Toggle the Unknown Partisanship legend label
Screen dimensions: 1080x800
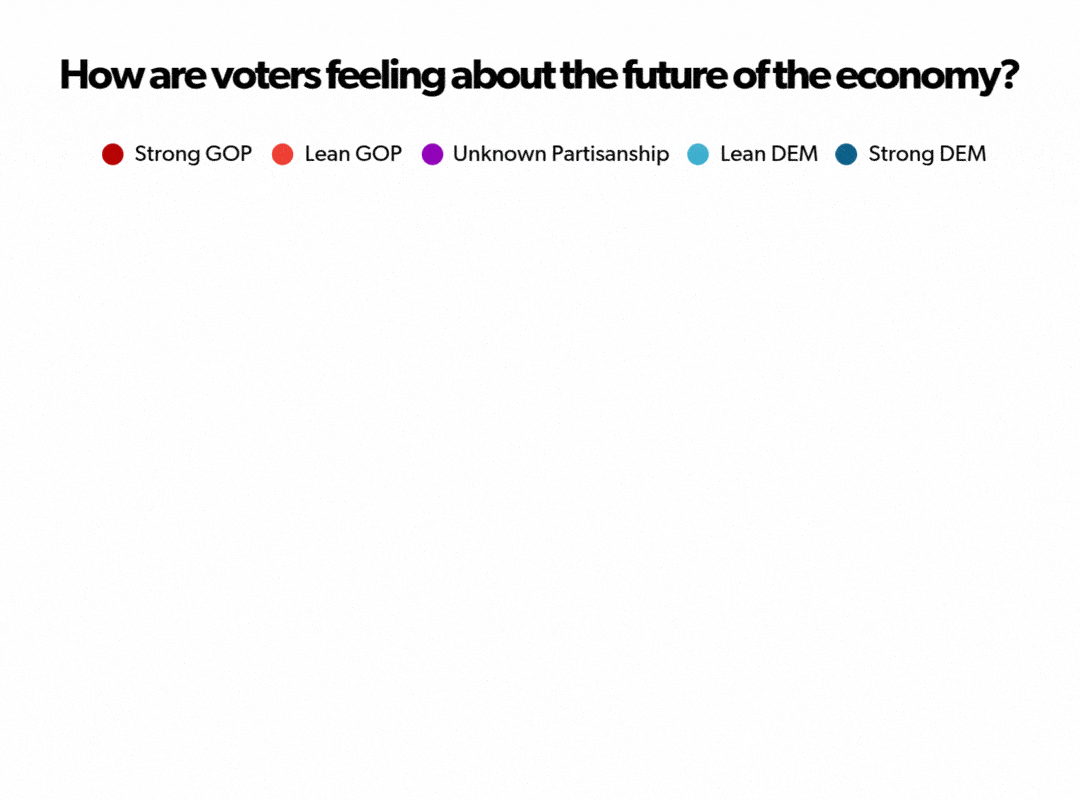pyautogui.click(x=561, y=154)
